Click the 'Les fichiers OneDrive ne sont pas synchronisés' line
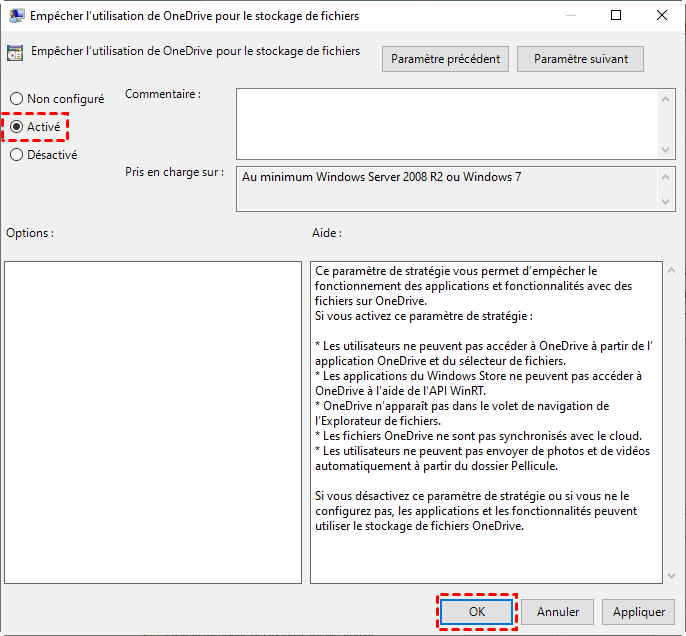This screenshot has height=636, width=686. tap(478, 436)
